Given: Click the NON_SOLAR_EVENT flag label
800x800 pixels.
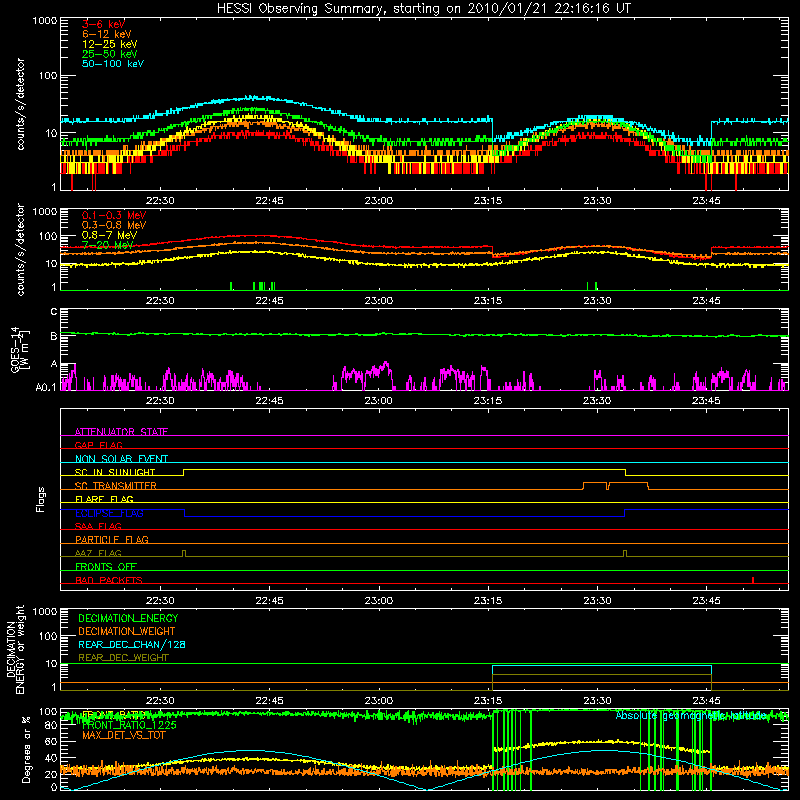Looking at the screenshot, I should 121,459.
